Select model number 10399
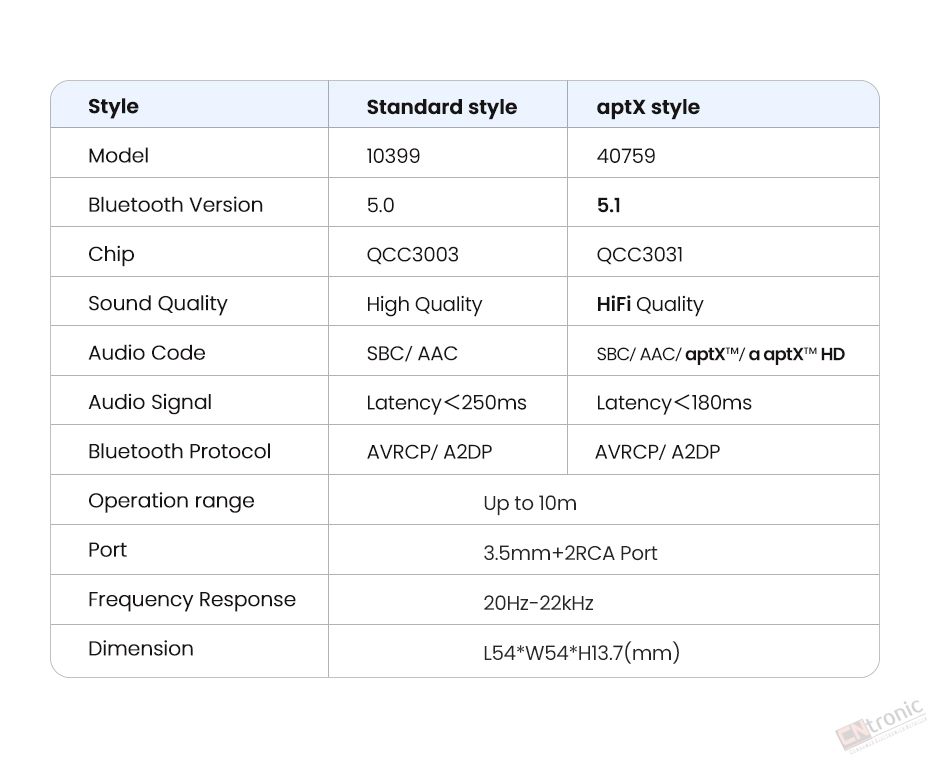930x758 pixels. pos(393,156)
